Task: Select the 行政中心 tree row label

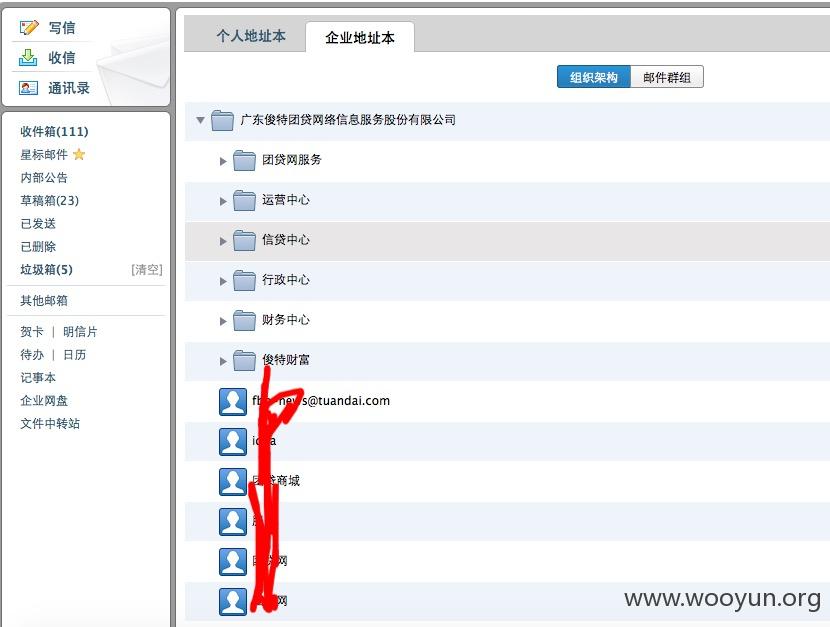Action: click(286, 280)
